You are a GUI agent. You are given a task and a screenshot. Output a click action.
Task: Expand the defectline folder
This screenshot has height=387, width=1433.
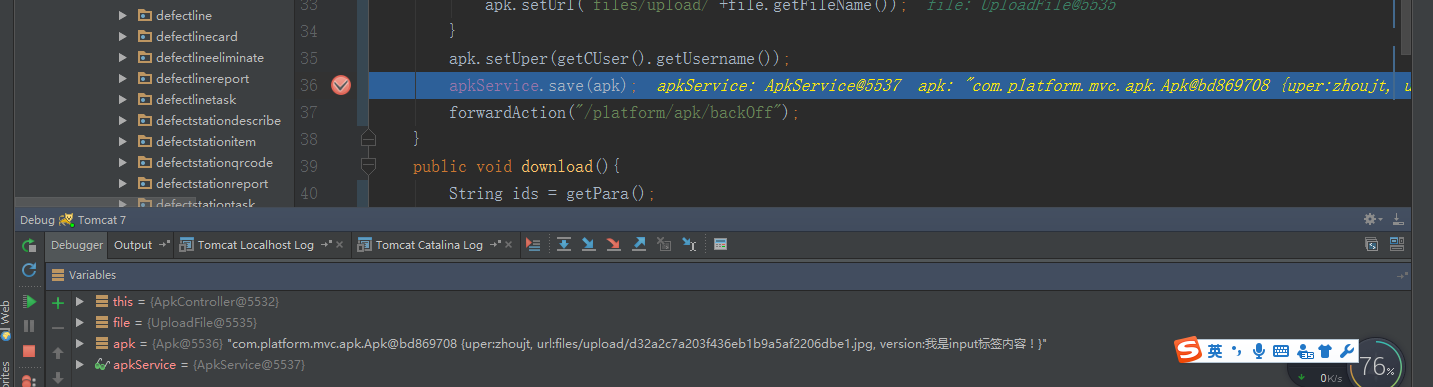(123, 16)
